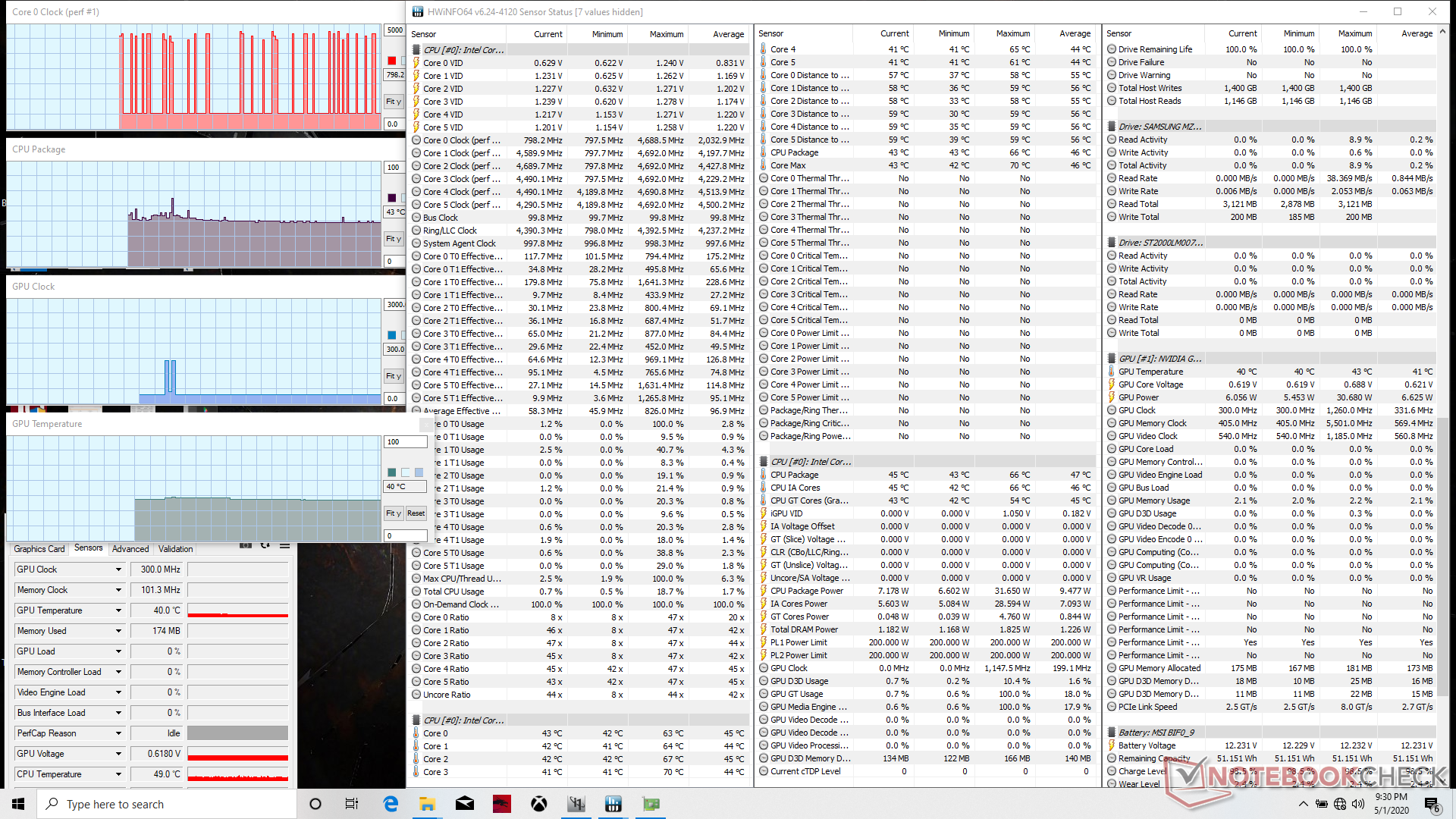Click the GPU [#1]: NVIDIA section icon
The height and width of the screenshot is (819, 1456).
[x=1111, y=359]
